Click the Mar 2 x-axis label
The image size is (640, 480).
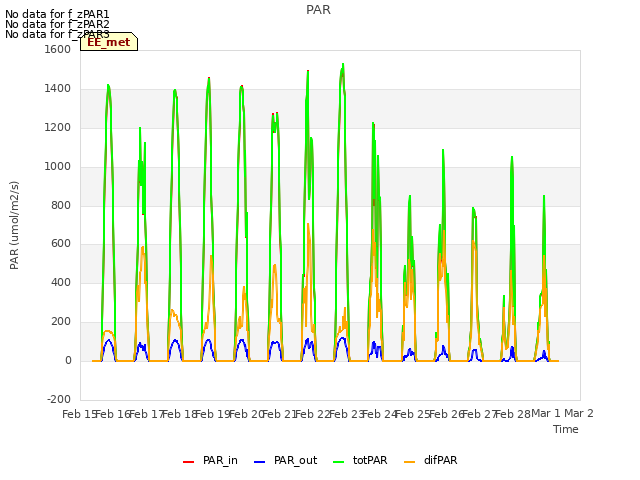579,413
